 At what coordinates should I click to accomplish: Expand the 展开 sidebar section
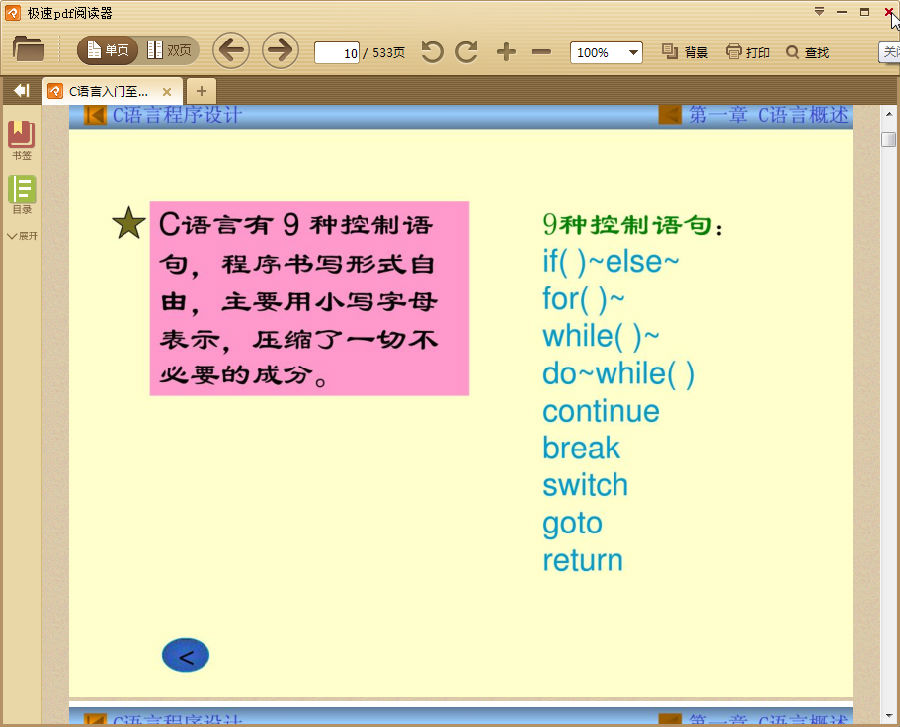[20, 236]
